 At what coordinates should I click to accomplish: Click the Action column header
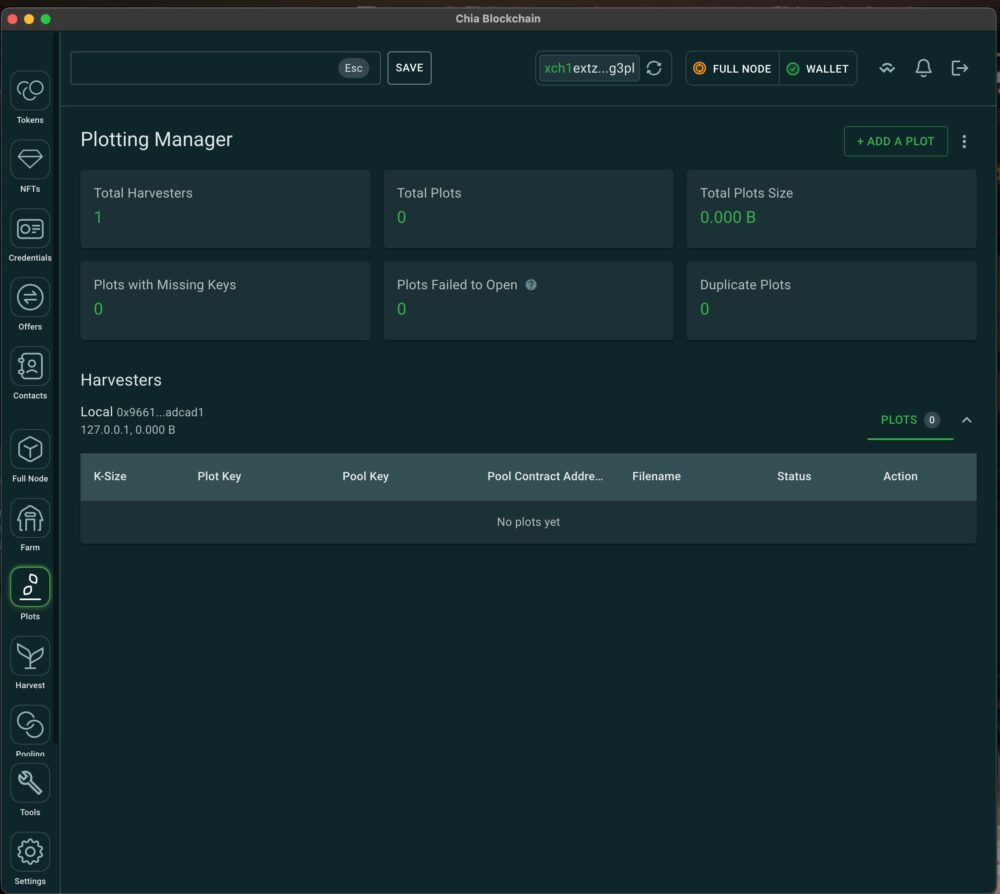click(x=900, y=476)
